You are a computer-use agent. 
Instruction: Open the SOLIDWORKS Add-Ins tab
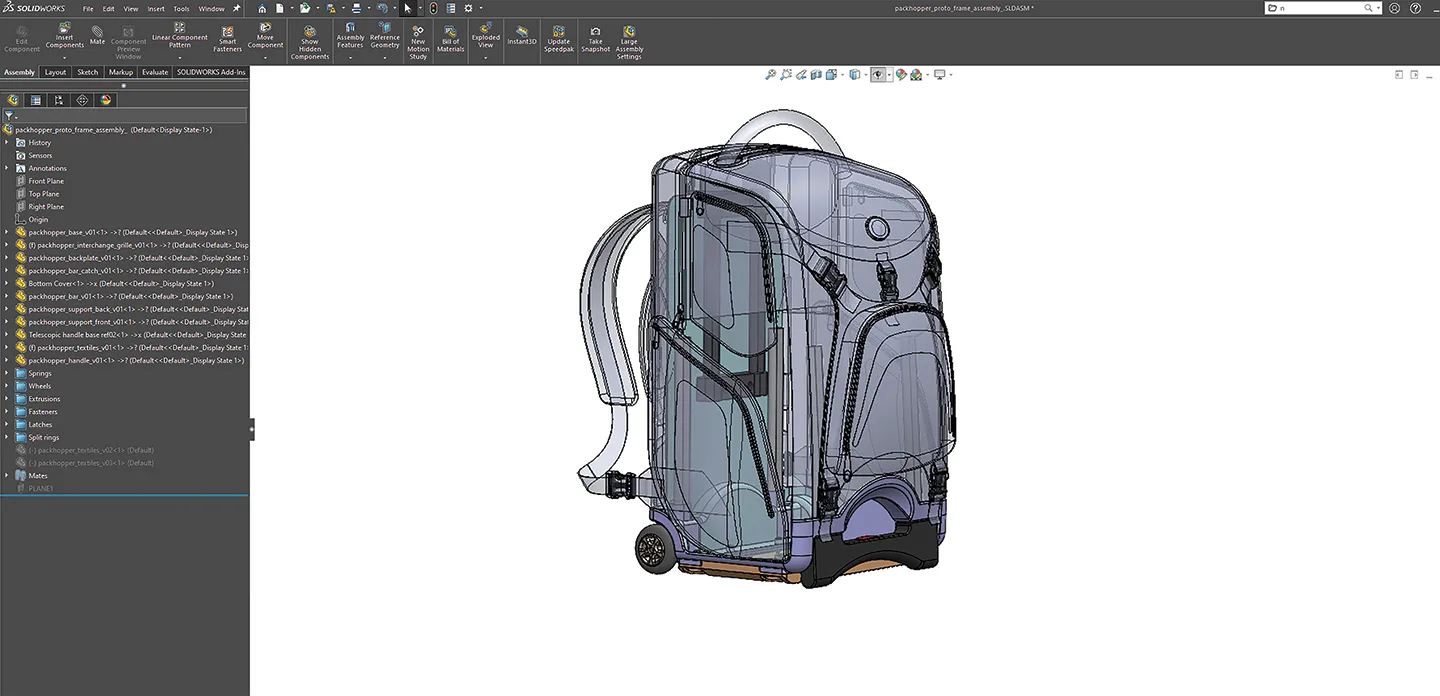click(x=211, y=72)
